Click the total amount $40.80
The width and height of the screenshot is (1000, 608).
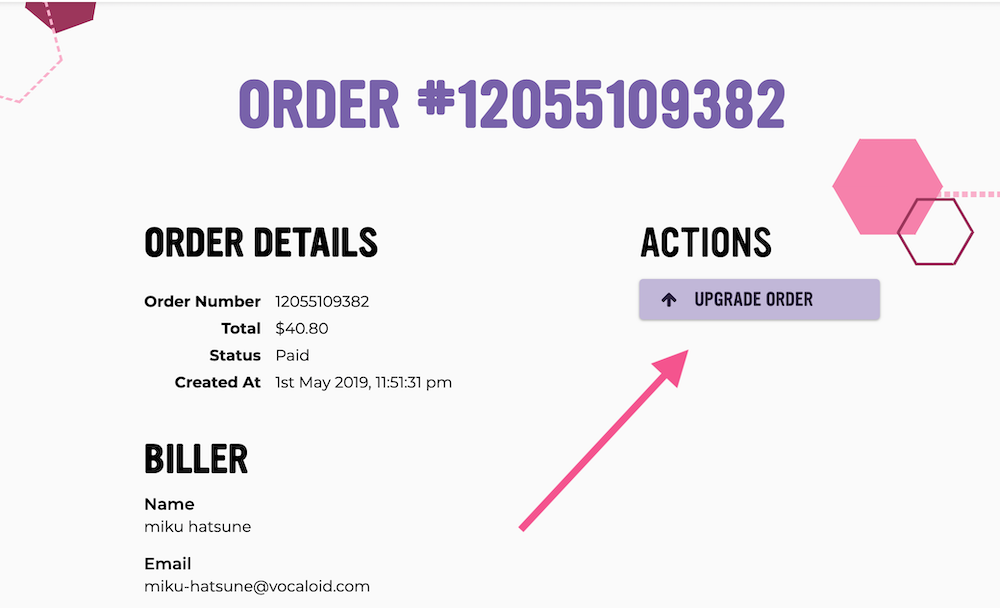pyautogui.click(x=302, y=329)
